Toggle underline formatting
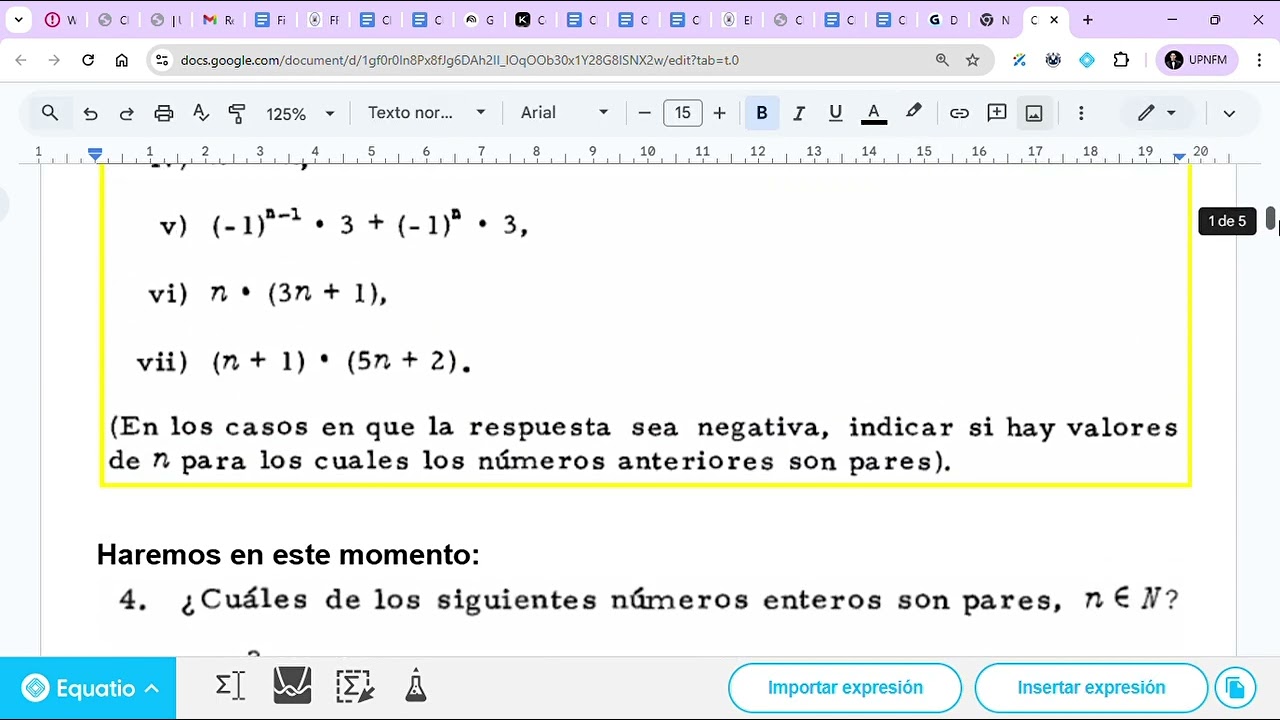This screenshot has width=1280, height=720. pyautogui.click(x=835, y=113)
